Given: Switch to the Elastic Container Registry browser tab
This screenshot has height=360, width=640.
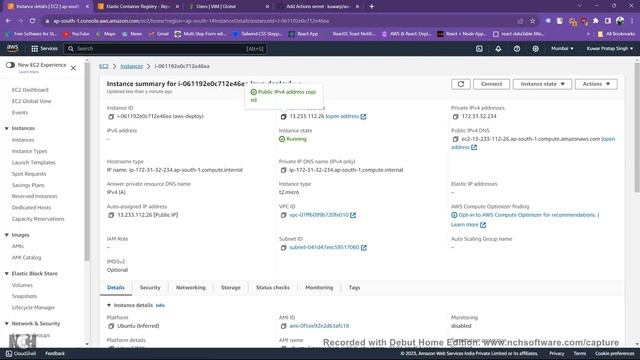Looking at the screenshot, I should [138, 7].
